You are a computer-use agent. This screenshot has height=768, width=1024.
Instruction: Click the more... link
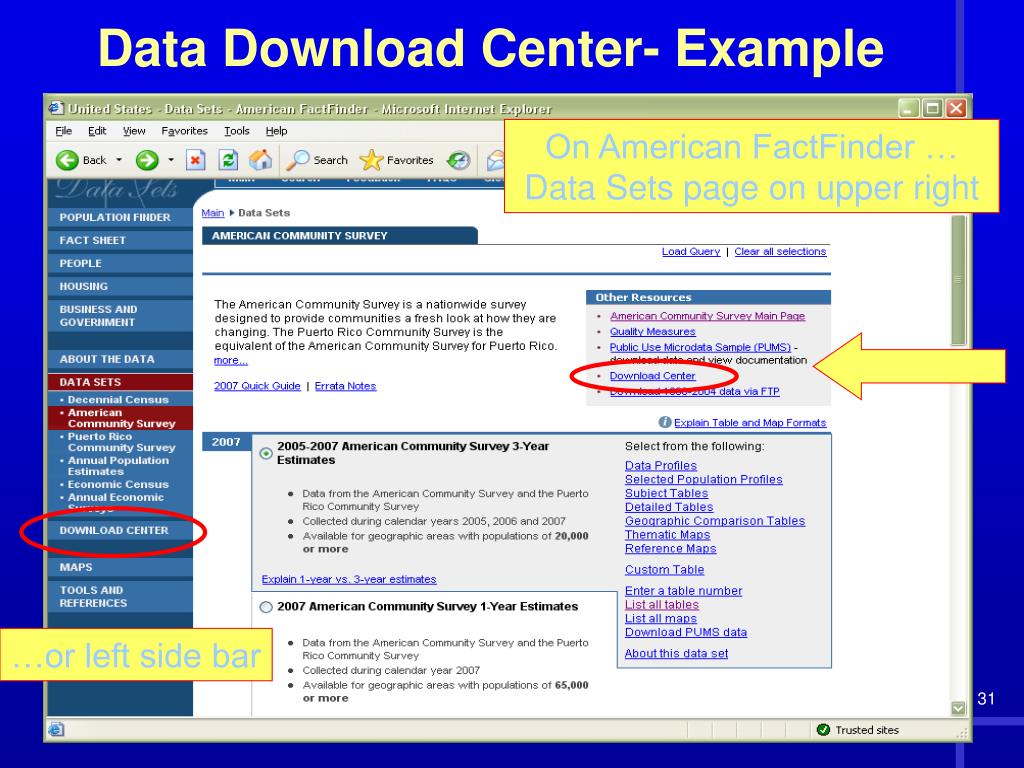tap(231, 360)
